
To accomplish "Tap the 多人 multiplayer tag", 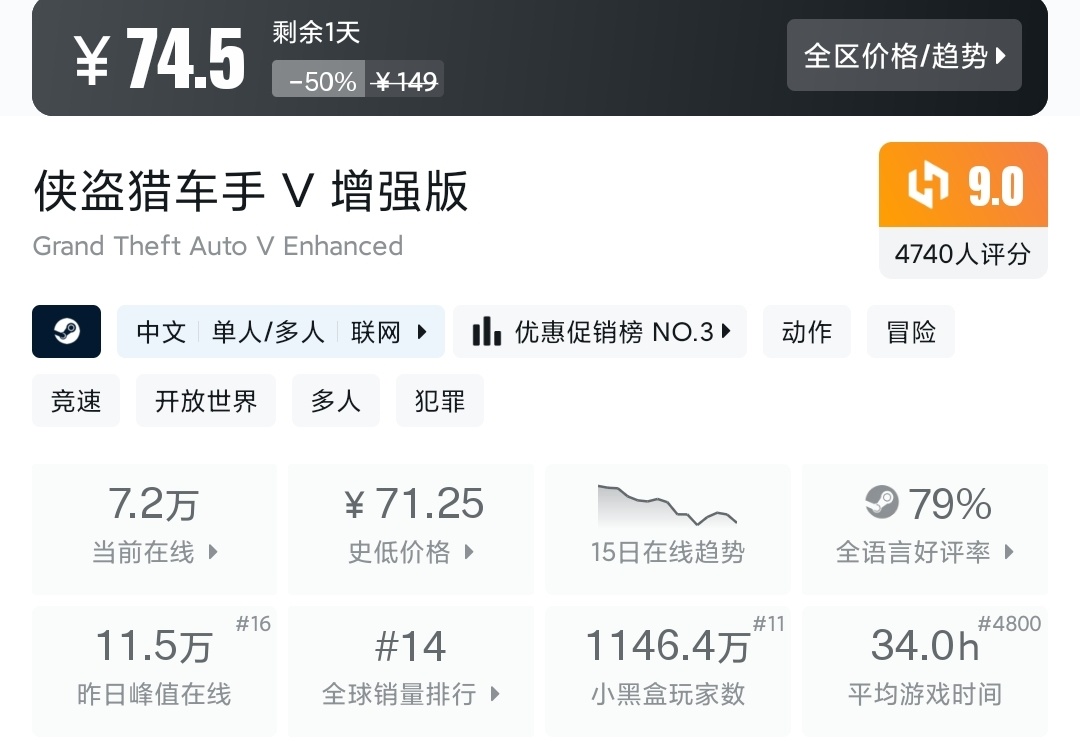I will pyautogui.click(x=335, y=401).
